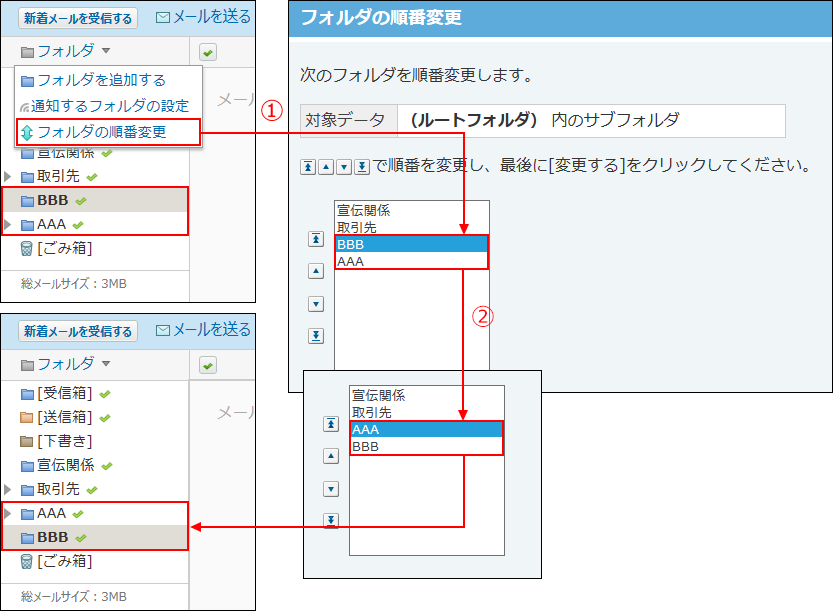Click green checkmark button in bottom panel header

208,365
